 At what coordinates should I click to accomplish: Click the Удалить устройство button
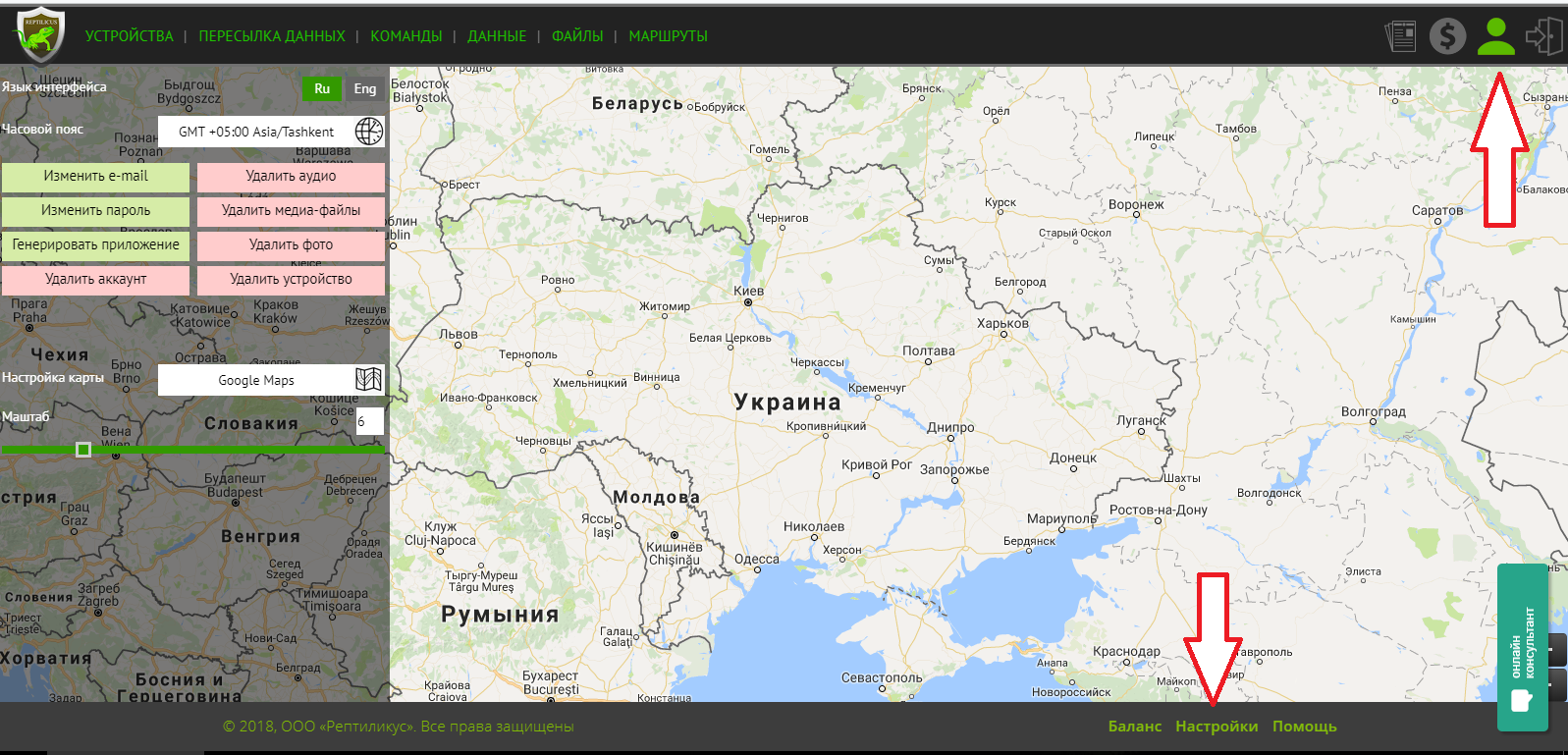[291, 280]
